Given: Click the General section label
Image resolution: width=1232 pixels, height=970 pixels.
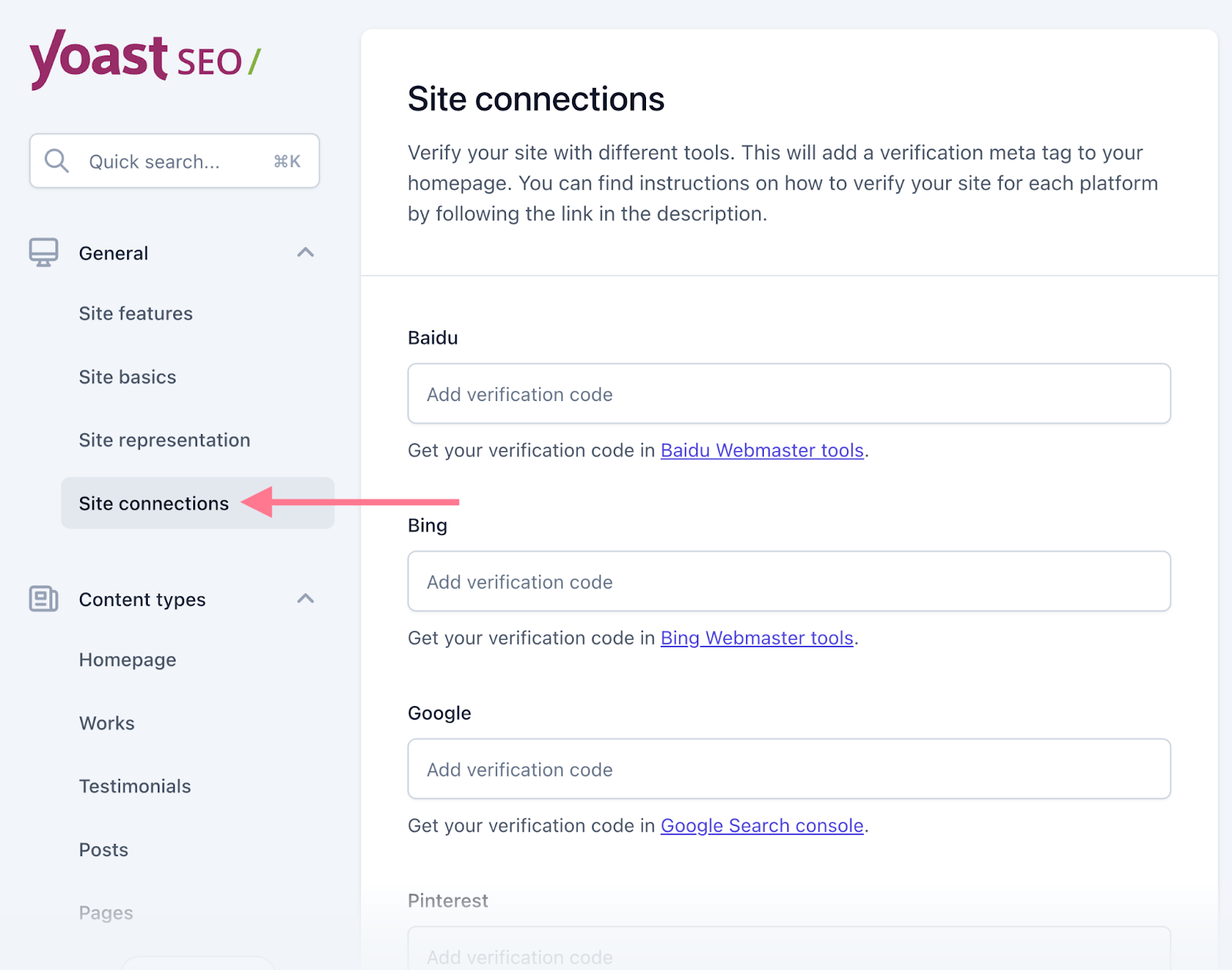Looking at the screenshot, I should pyautogui.click(x=113, y=253).
